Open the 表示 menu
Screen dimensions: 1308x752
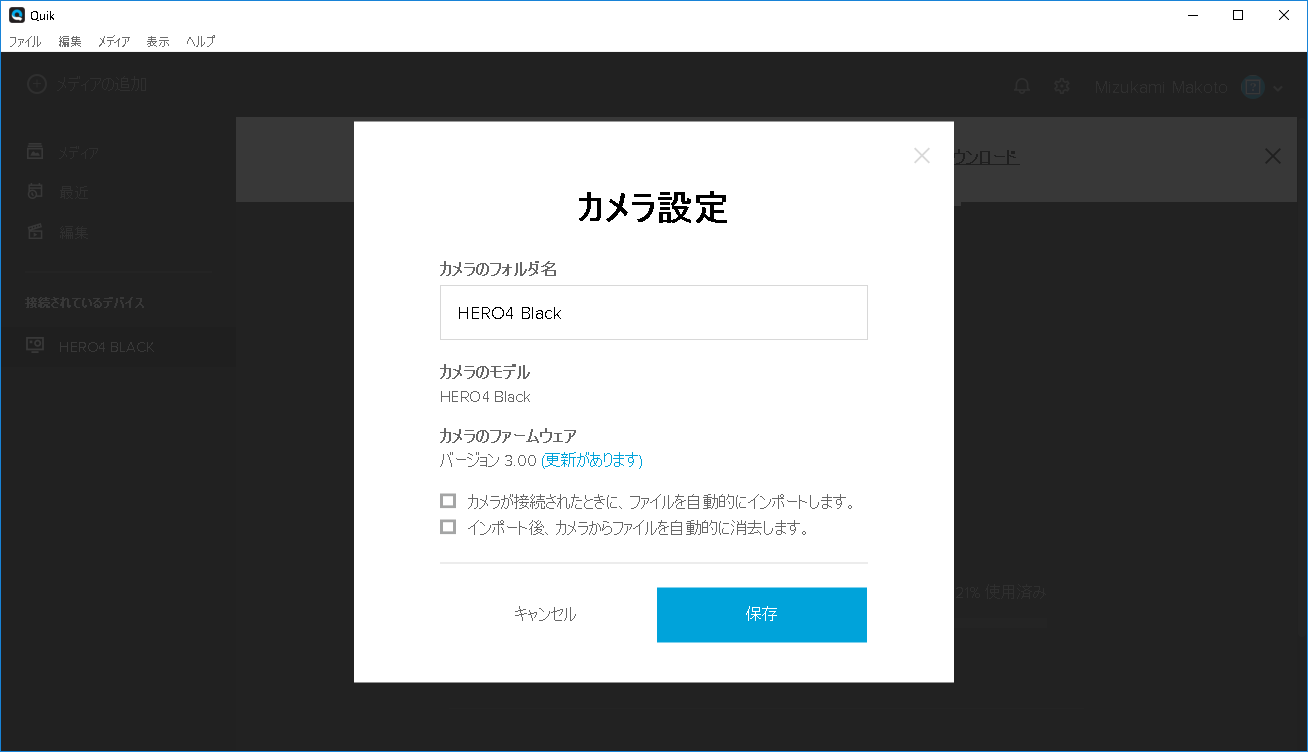157,41
